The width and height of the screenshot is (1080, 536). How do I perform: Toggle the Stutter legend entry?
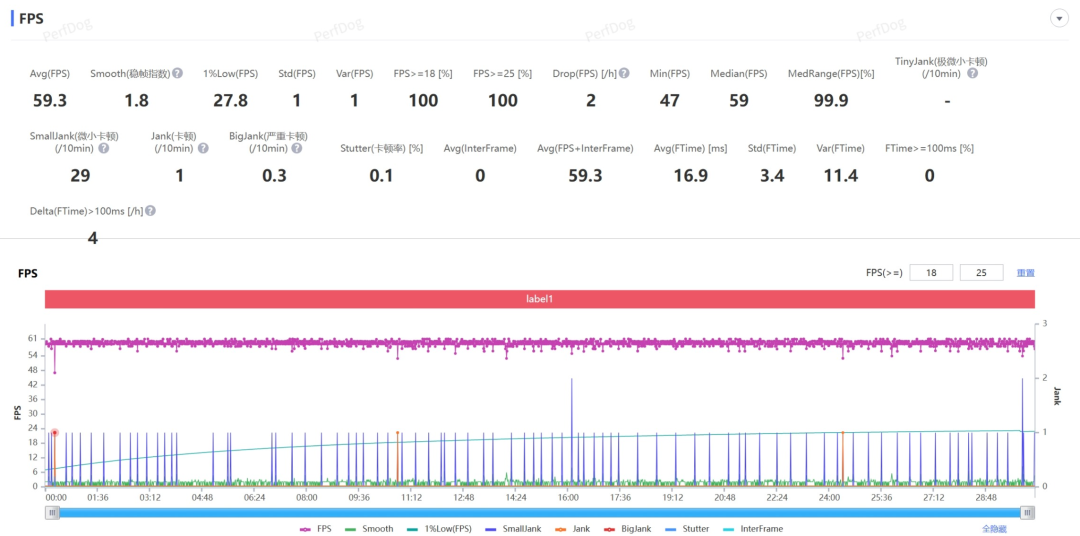pos(686,529)
